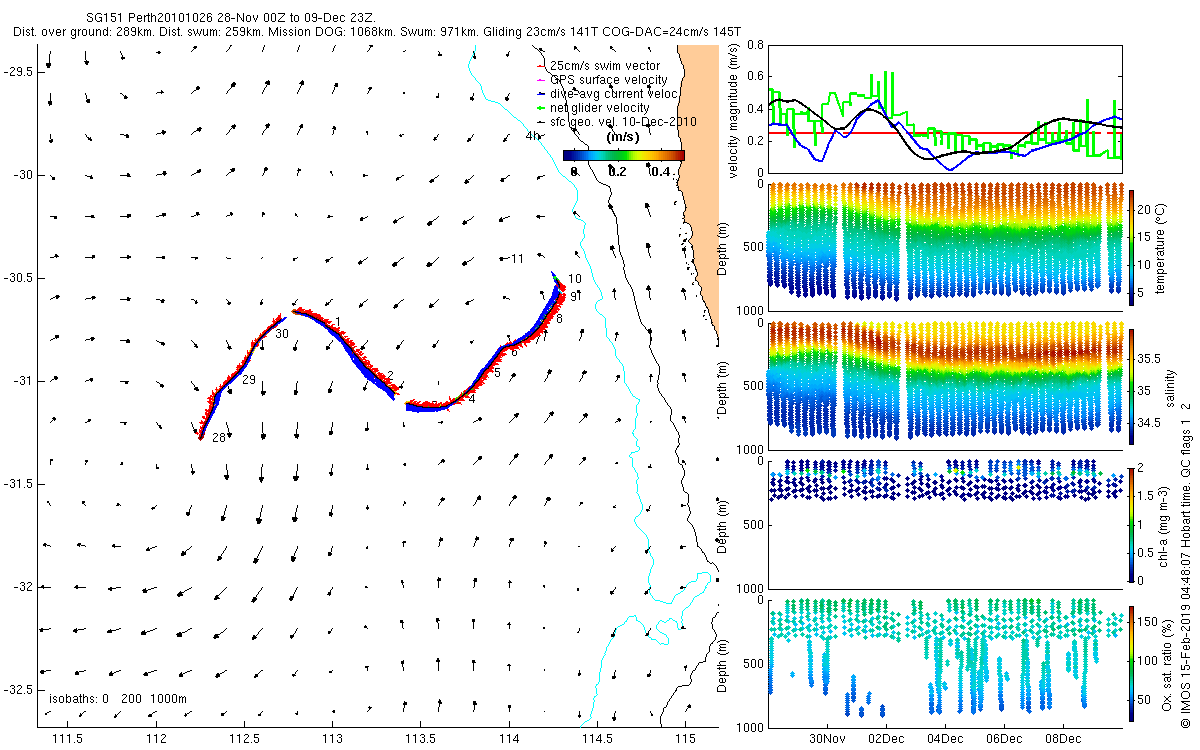This screenshot has width=1200, height=750.
Task: Click the "1.5" tick on the chl-a color bar
Action: click(x=1147, y=494)
